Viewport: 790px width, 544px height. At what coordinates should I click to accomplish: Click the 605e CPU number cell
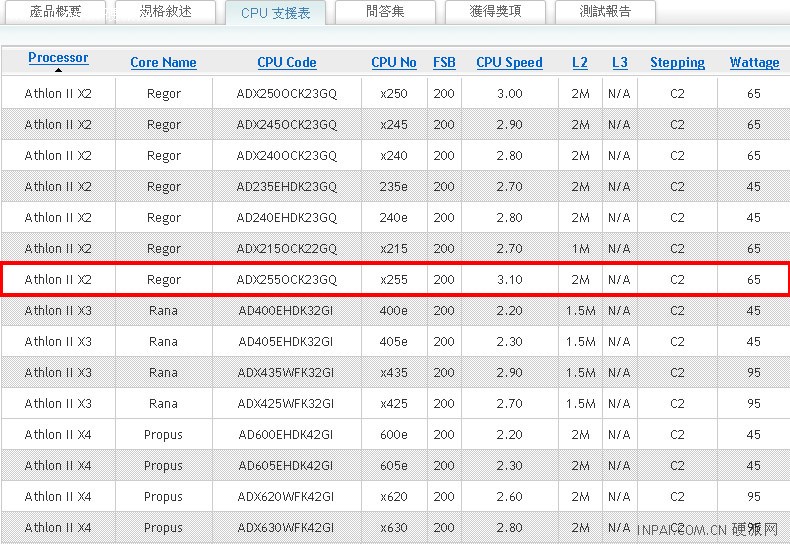click(394, 465)
